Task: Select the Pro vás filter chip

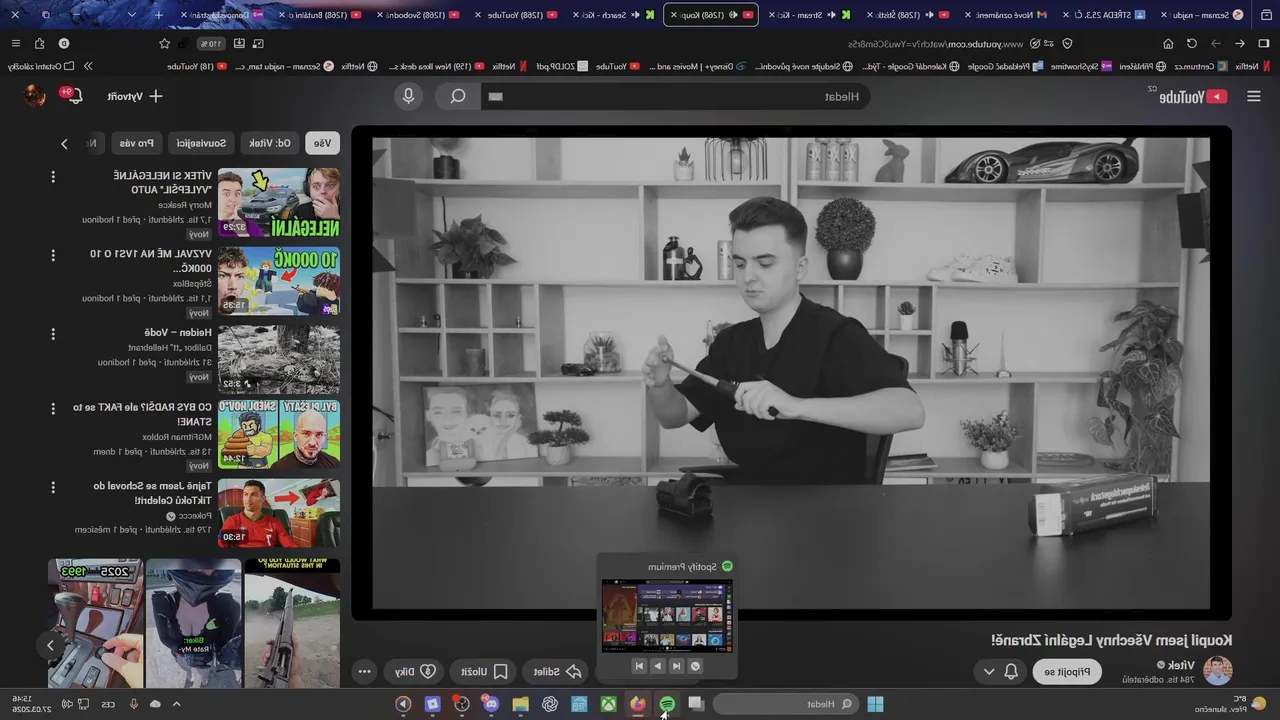Action: 135,143
